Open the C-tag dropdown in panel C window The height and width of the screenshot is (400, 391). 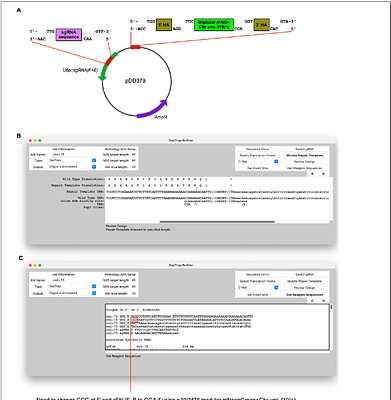pos(257,287)
